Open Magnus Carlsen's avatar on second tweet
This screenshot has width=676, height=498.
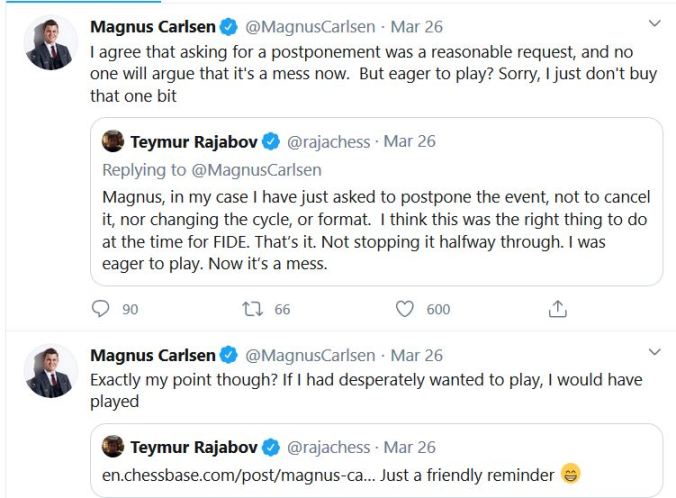click(51, 371)
